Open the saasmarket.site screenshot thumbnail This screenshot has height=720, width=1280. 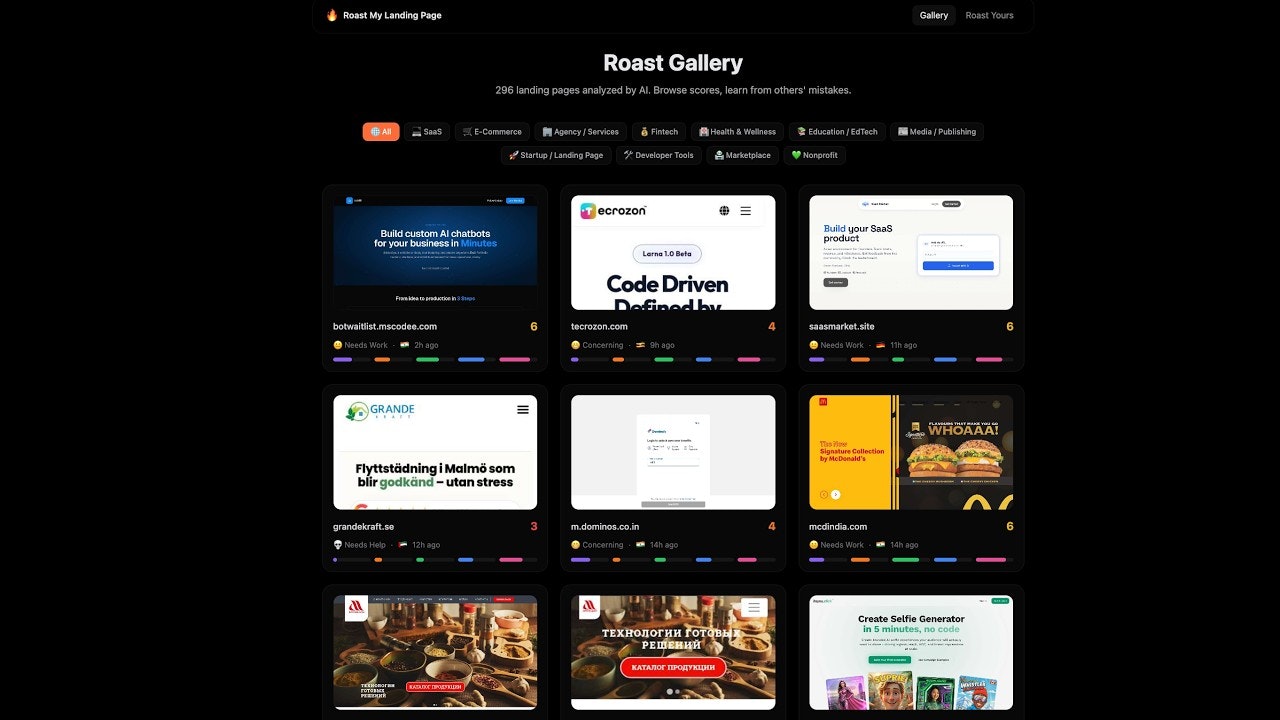[911, 252]
